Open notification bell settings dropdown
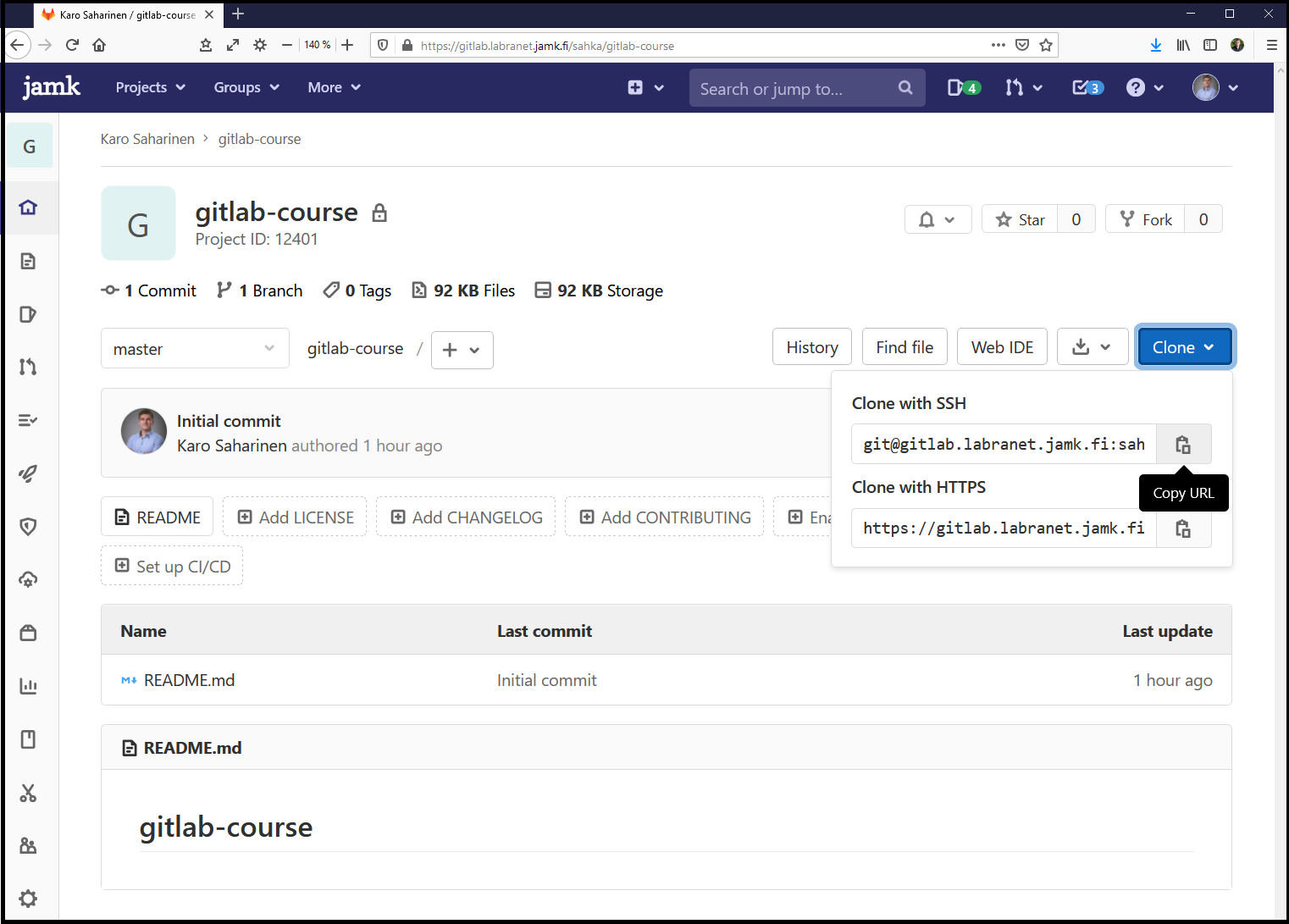Screen dimensions: 1289x924 coord(938,219)
